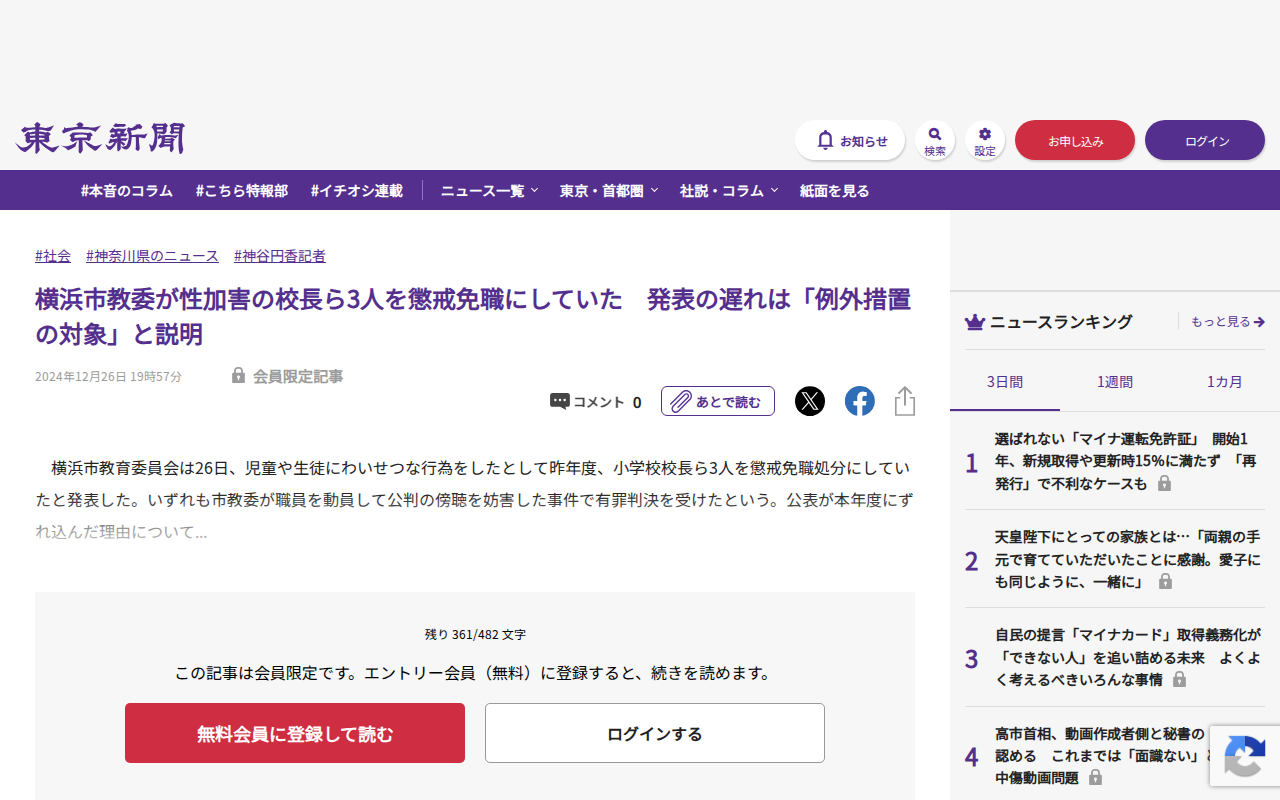
Task: Click the あとで読む clip button
Action: point(718,401)
